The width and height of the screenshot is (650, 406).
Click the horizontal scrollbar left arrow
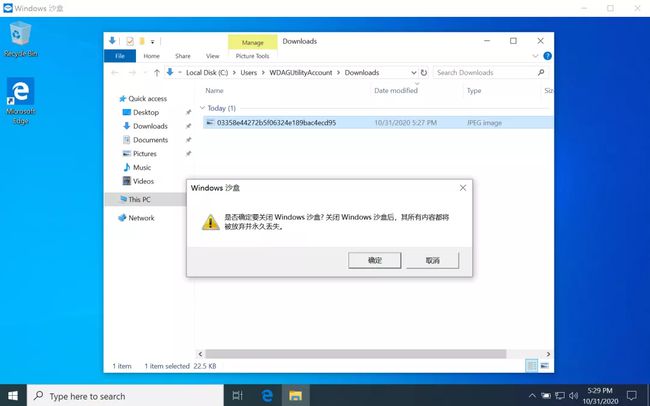(x=200, y=354)
